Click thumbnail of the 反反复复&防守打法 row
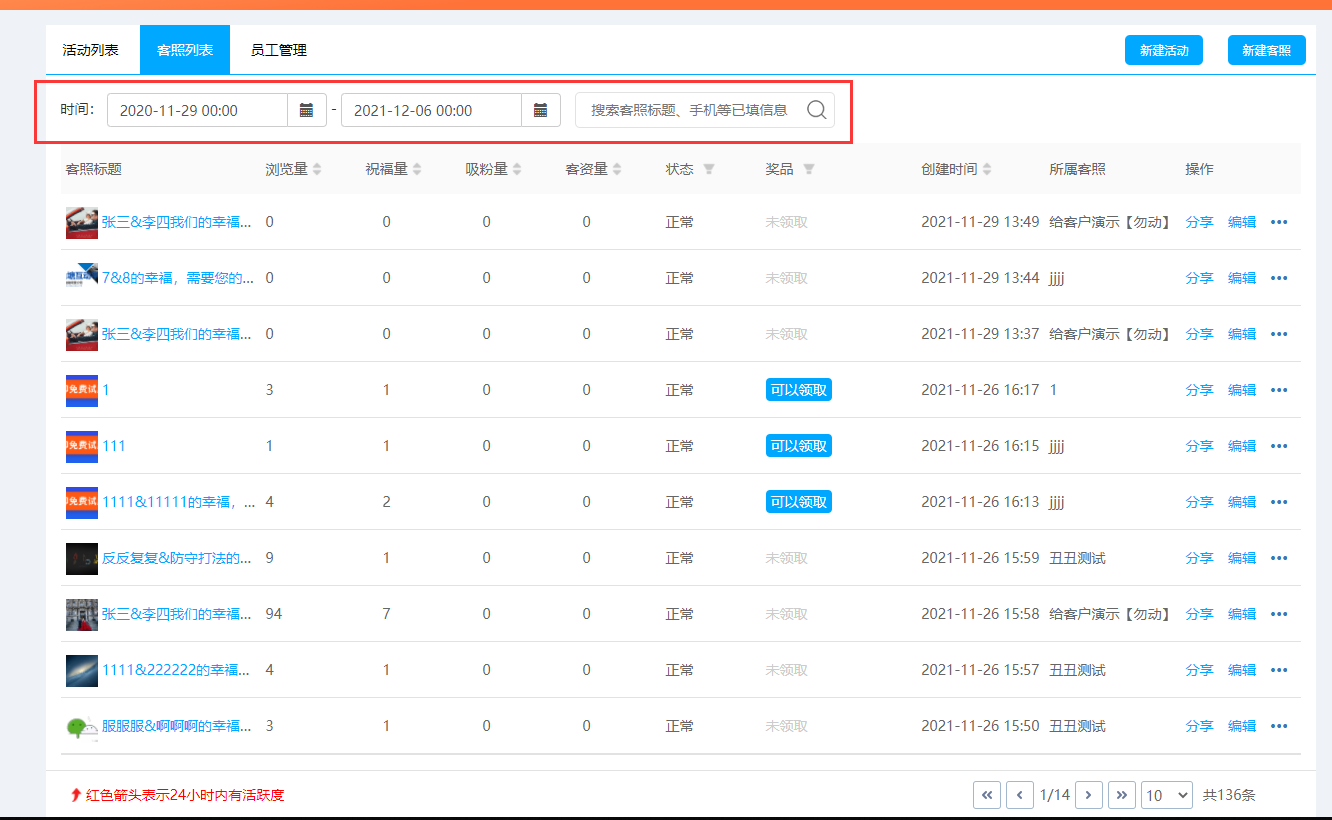This screenshot has height=820, width=1332. (82, 558)
